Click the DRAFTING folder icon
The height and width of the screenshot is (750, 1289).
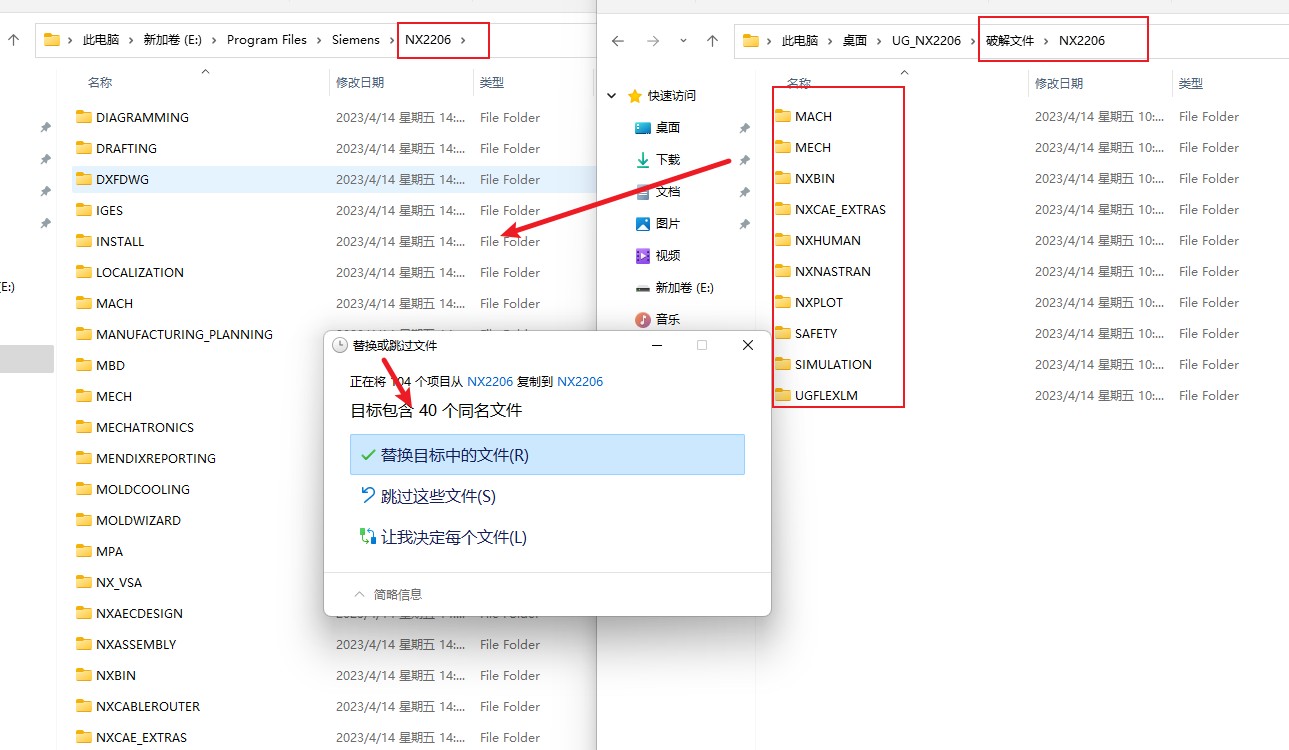84,148
